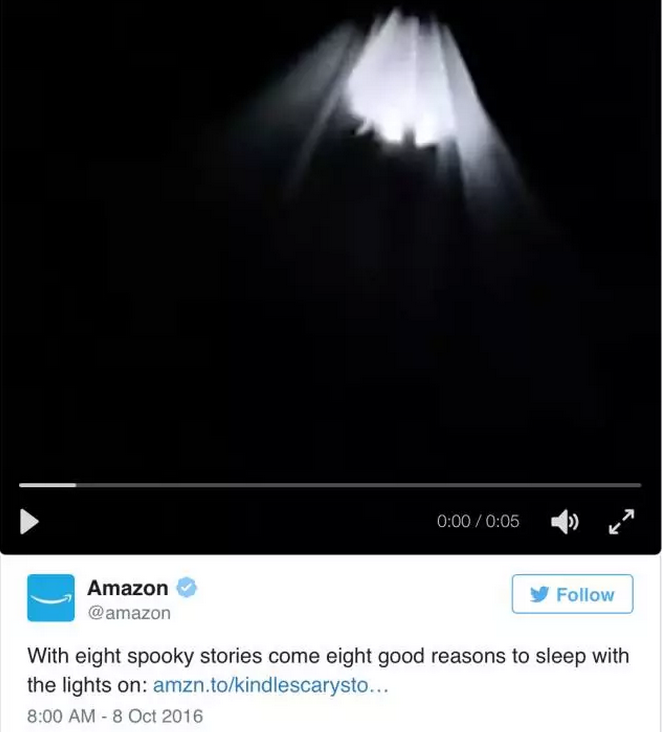Click the Twitter bird icon in Follow
662x732 pixels.
click(x=540, y=594)
